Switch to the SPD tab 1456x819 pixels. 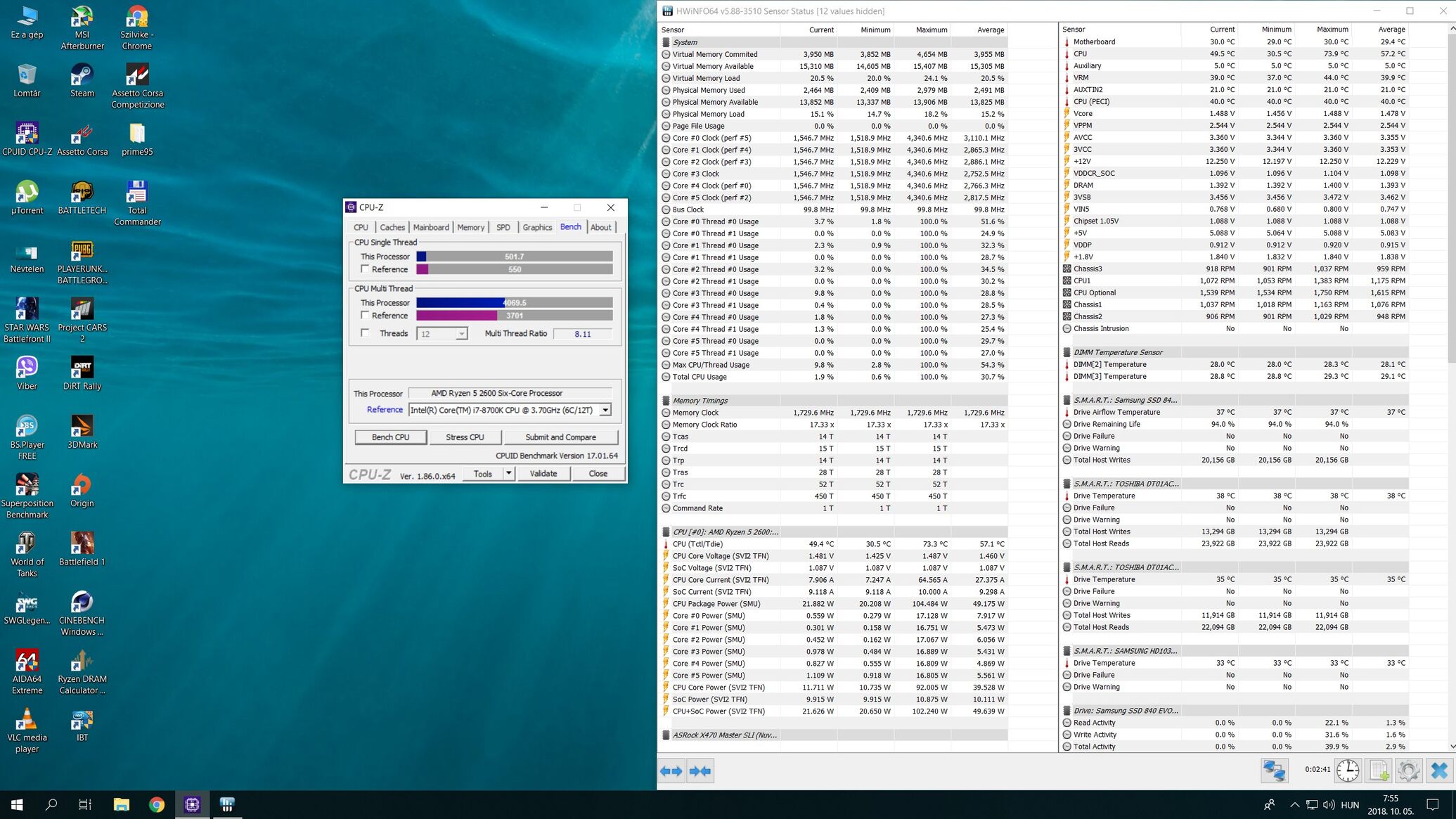point(503,227)
